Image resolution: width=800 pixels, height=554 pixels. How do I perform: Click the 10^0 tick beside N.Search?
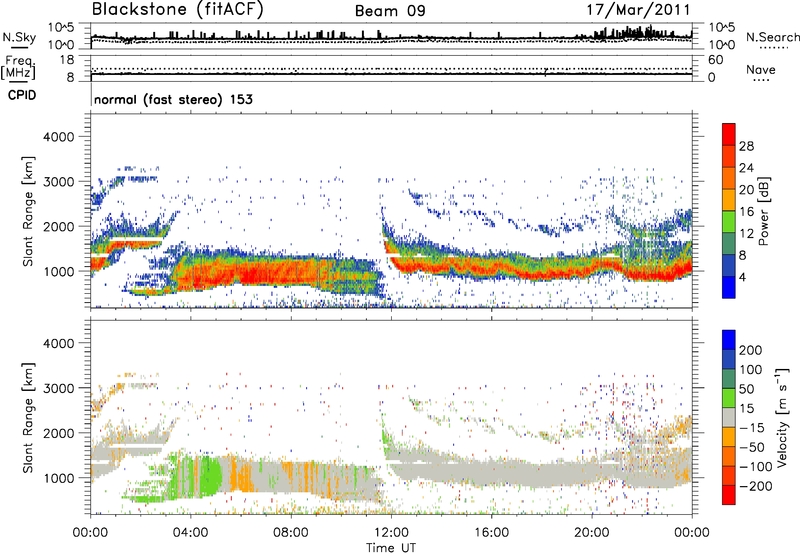click(722, 45)
